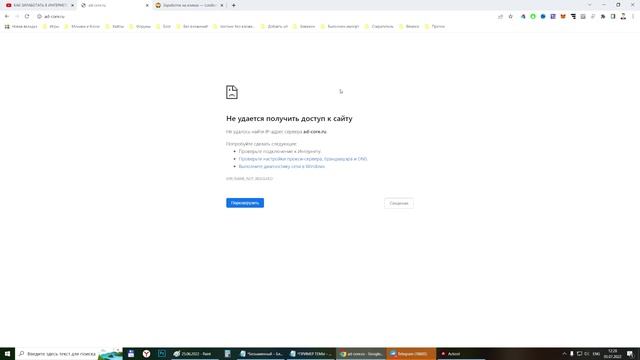Go back to the previous page

7,16
